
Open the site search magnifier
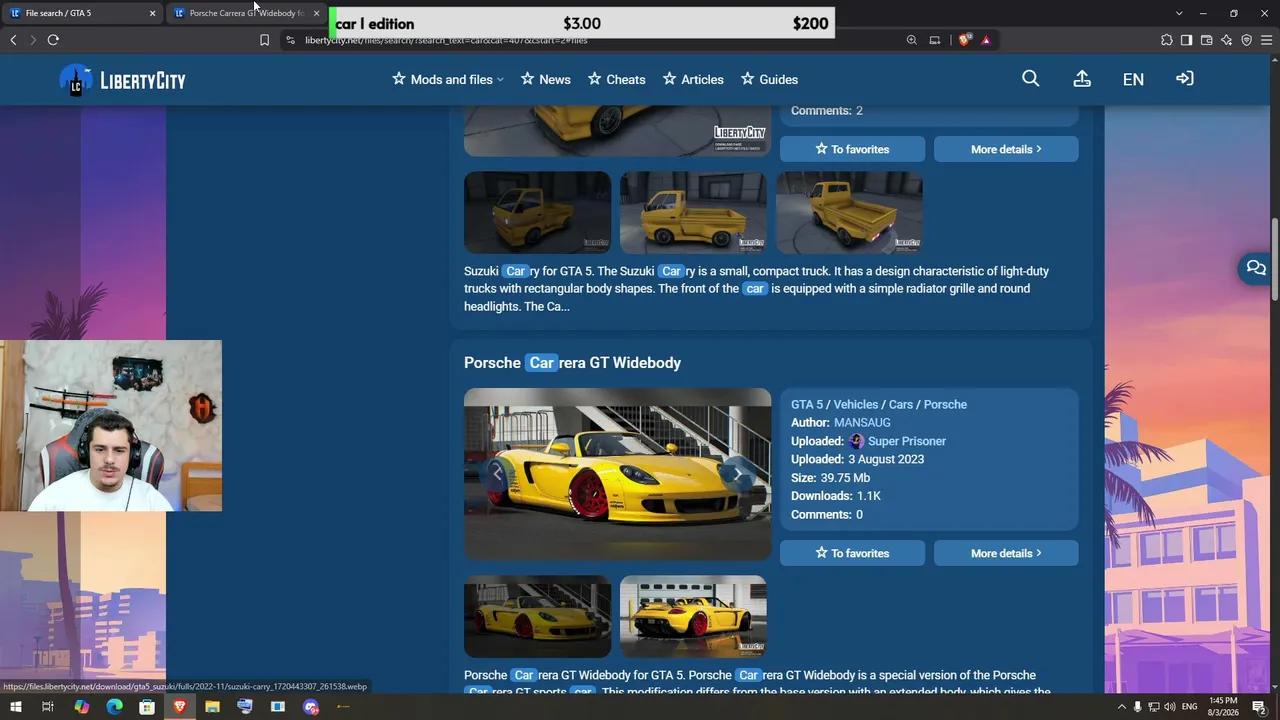pos(1031,79)
